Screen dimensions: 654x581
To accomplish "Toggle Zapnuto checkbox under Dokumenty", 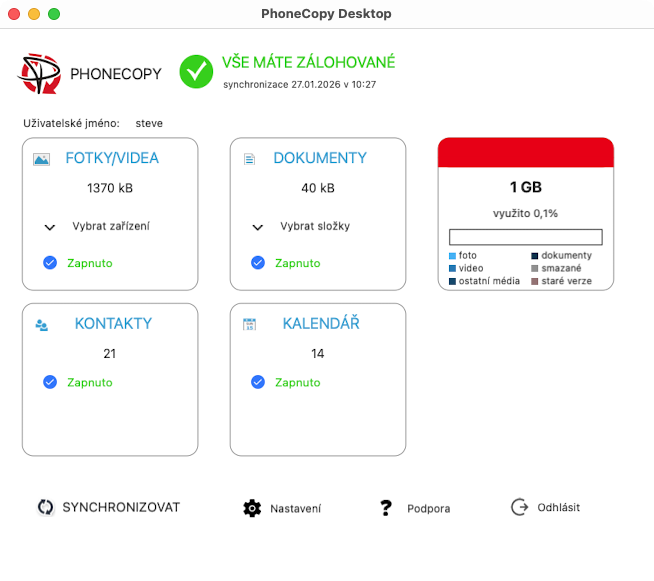I will [258, 263].
